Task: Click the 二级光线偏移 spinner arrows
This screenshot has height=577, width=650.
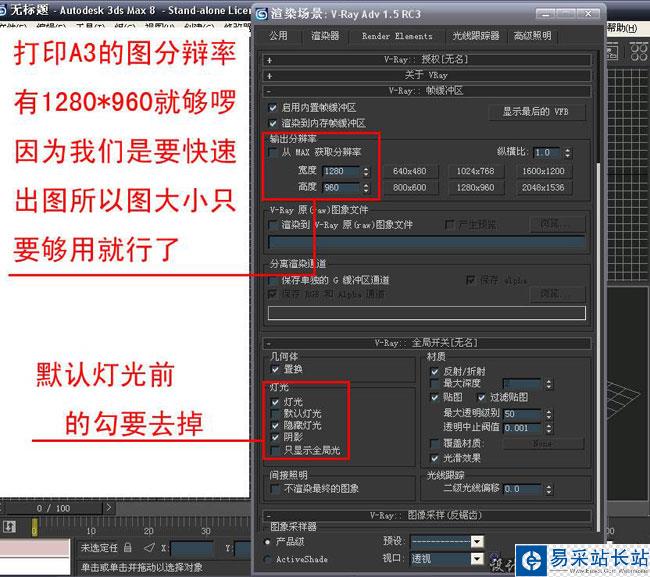Action: point(548,489)
